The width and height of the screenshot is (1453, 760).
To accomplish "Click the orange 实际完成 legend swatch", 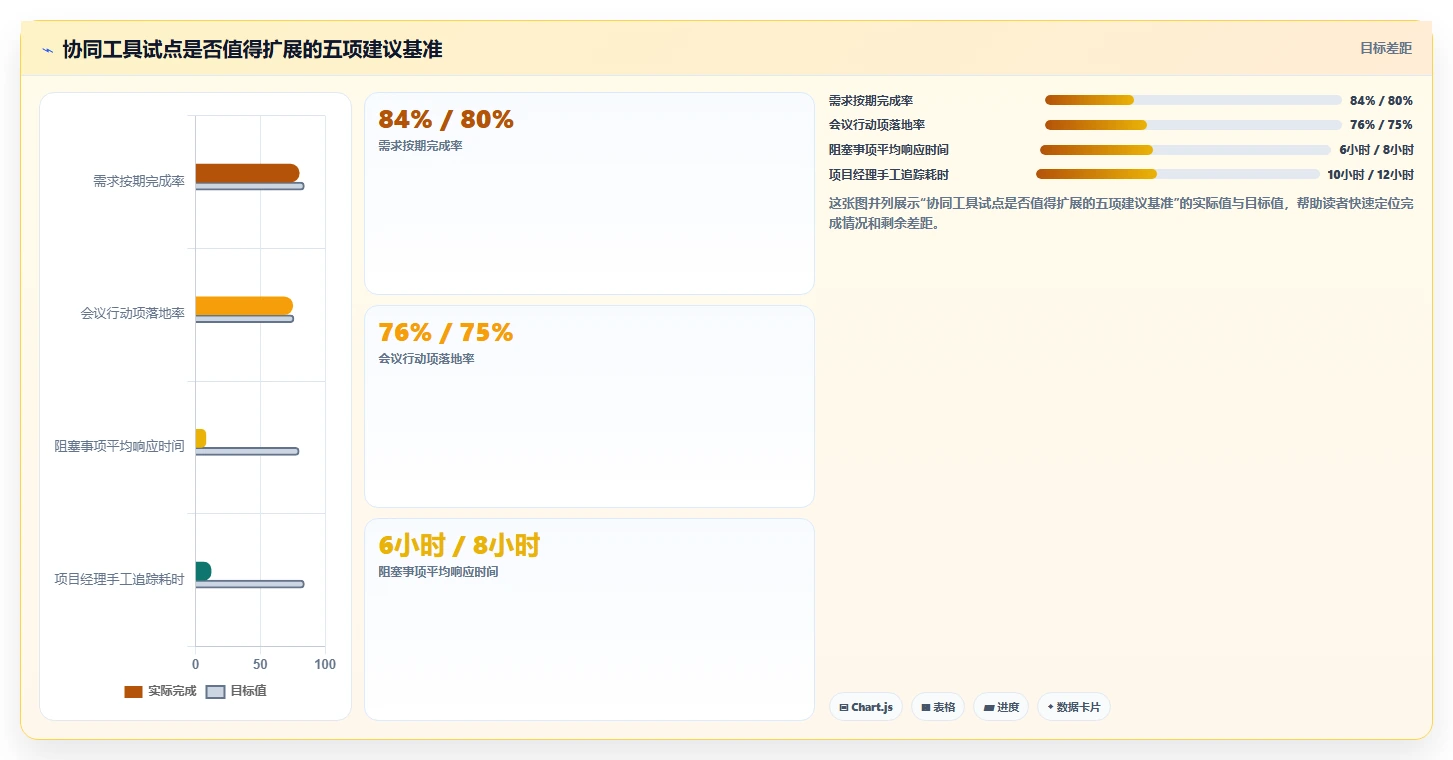I will click(133, 692).
